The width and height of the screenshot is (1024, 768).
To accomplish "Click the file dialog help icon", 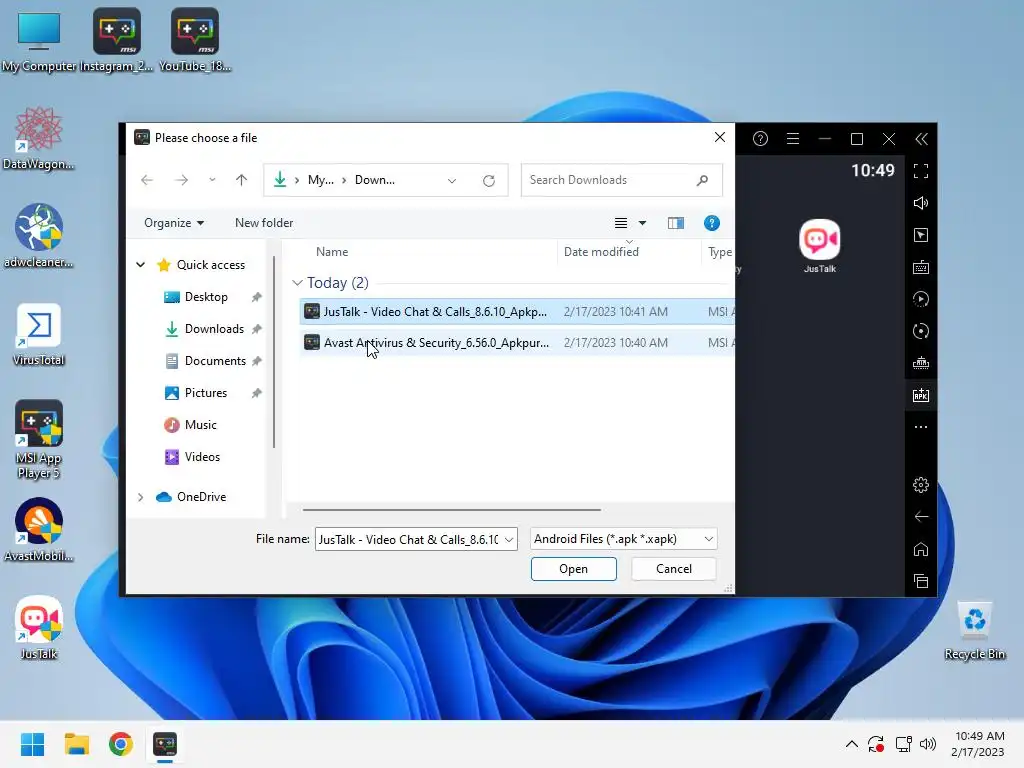I will click(712, 223).
